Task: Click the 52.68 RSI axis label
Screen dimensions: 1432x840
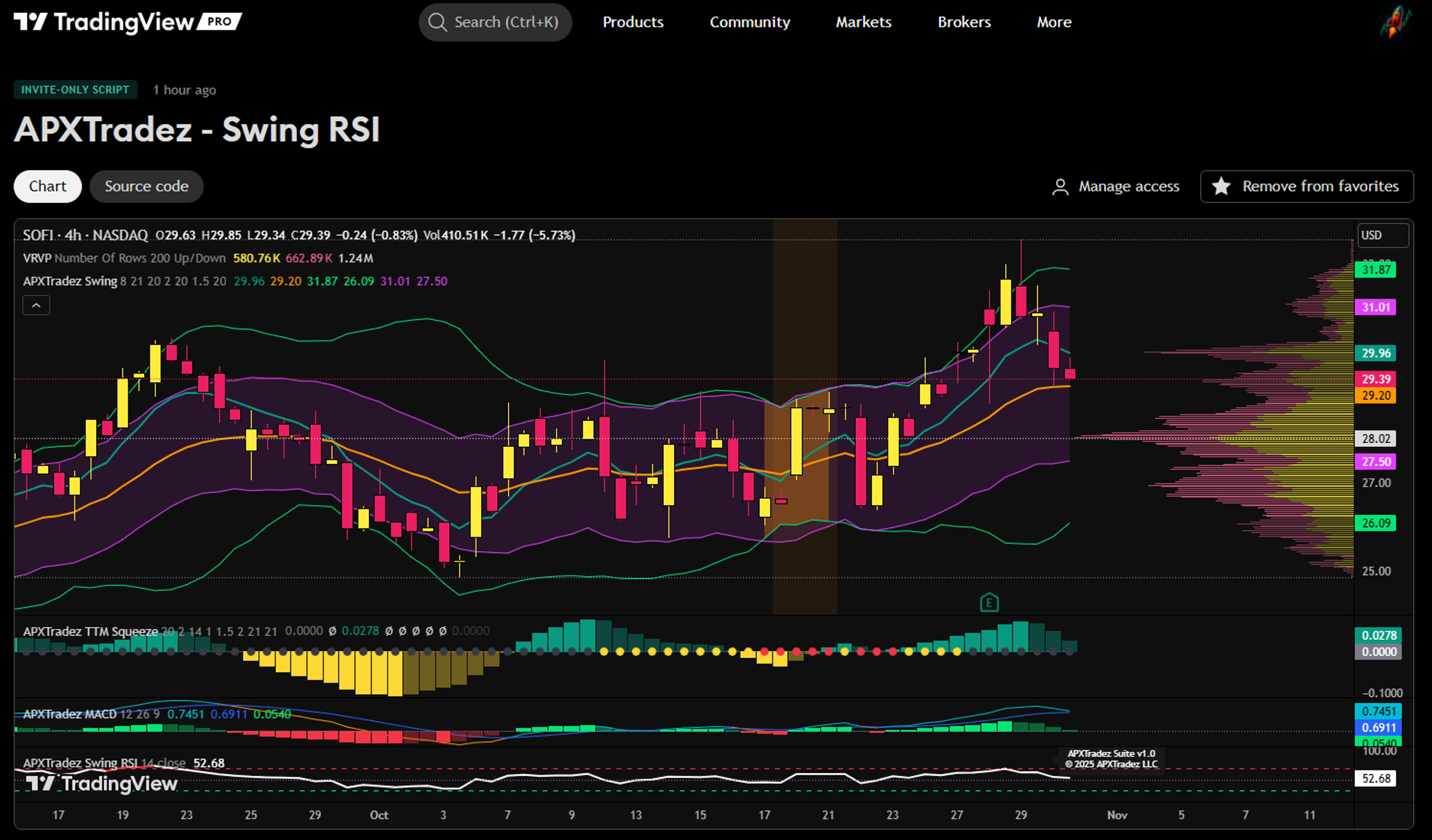Action: [1375, 779]
